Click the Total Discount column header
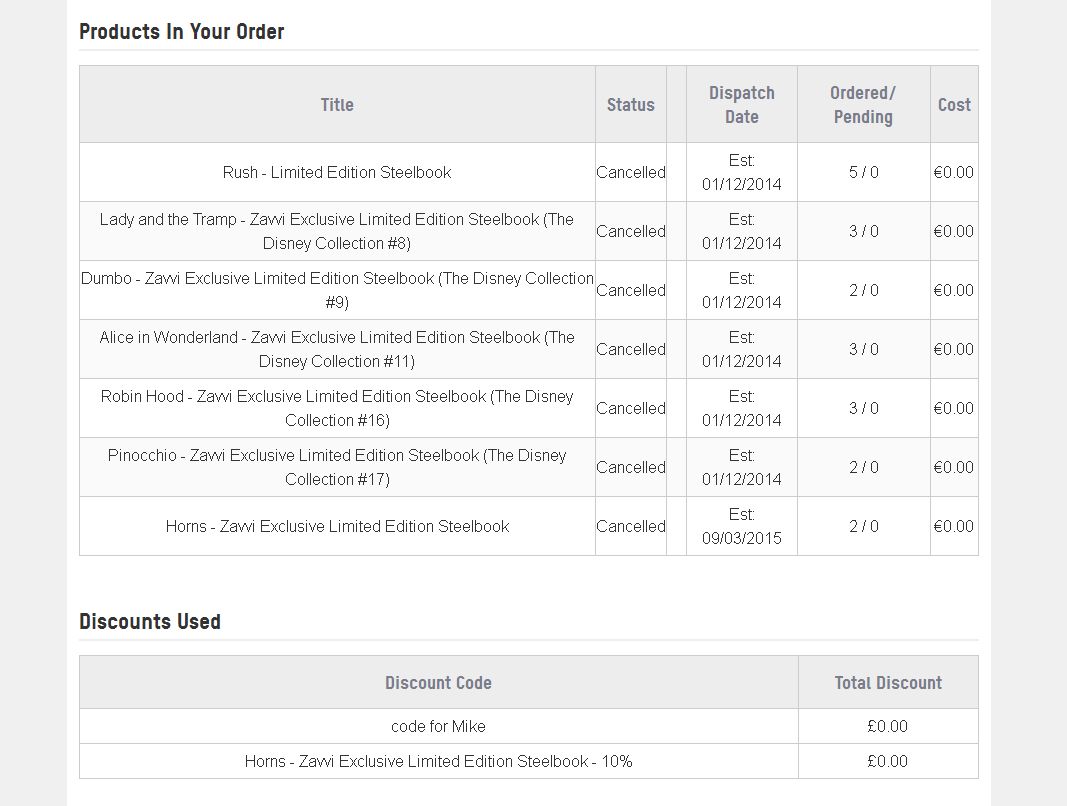 click(x=888, y=683)
